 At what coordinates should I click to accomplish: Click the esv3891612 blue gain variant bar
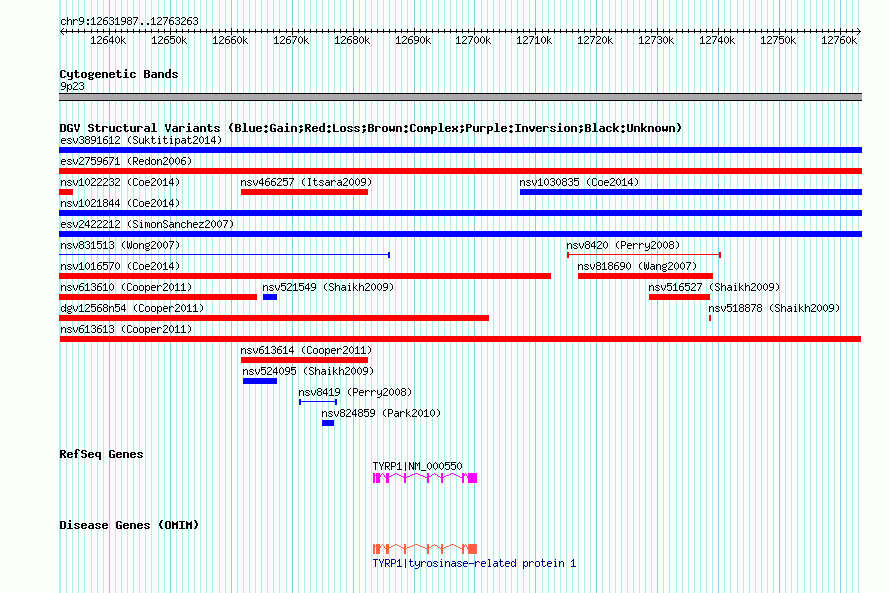pos(460,150)
